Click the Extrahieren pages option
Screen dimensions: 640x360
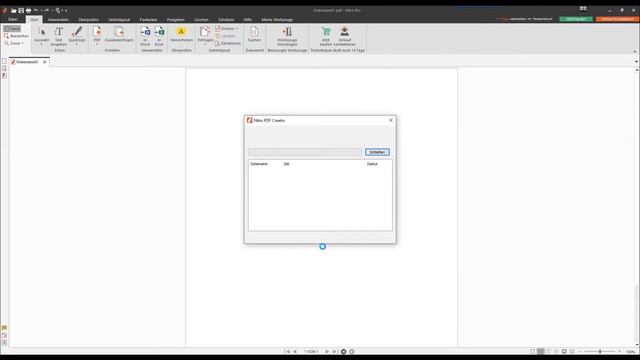228,43
